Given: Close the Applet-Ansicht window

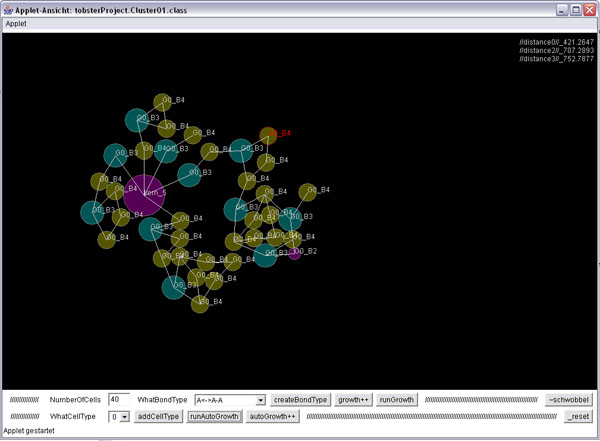Looking at the screenshot, I should click(x=589, y=10).
